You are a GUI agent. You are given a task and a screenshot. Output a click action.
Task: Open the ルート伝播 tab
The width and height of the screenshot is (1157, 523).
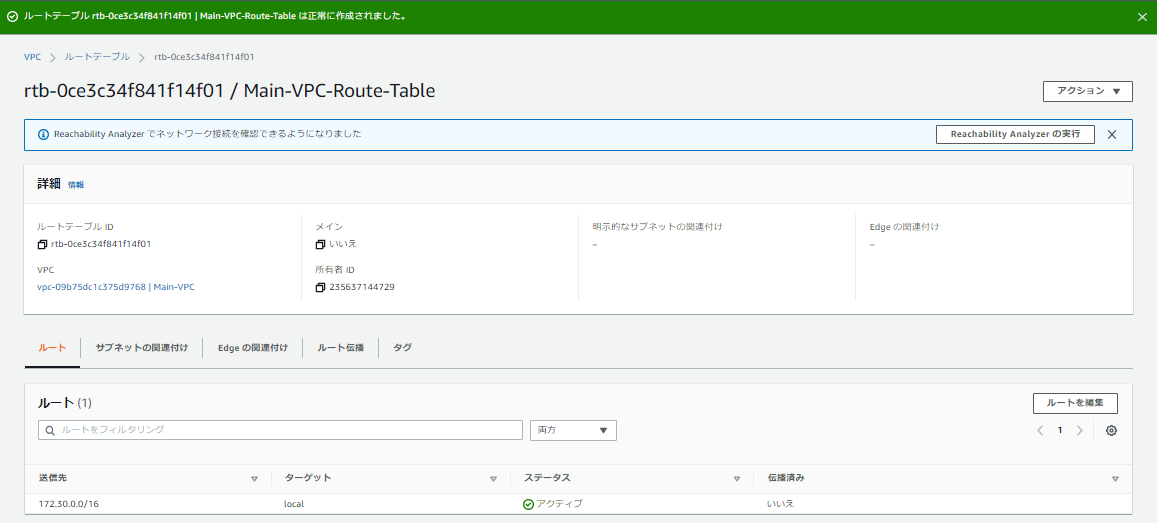(x=341, y=348)
